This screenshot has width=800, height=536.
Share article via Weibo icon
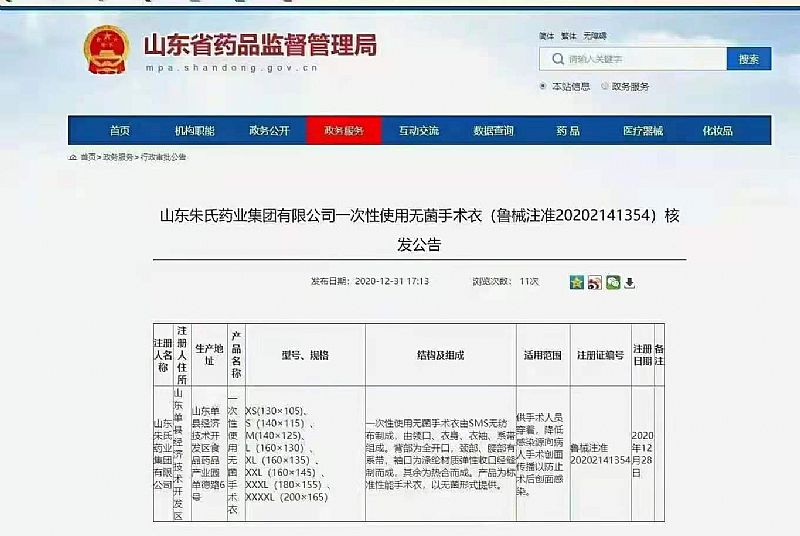[595, 283]
